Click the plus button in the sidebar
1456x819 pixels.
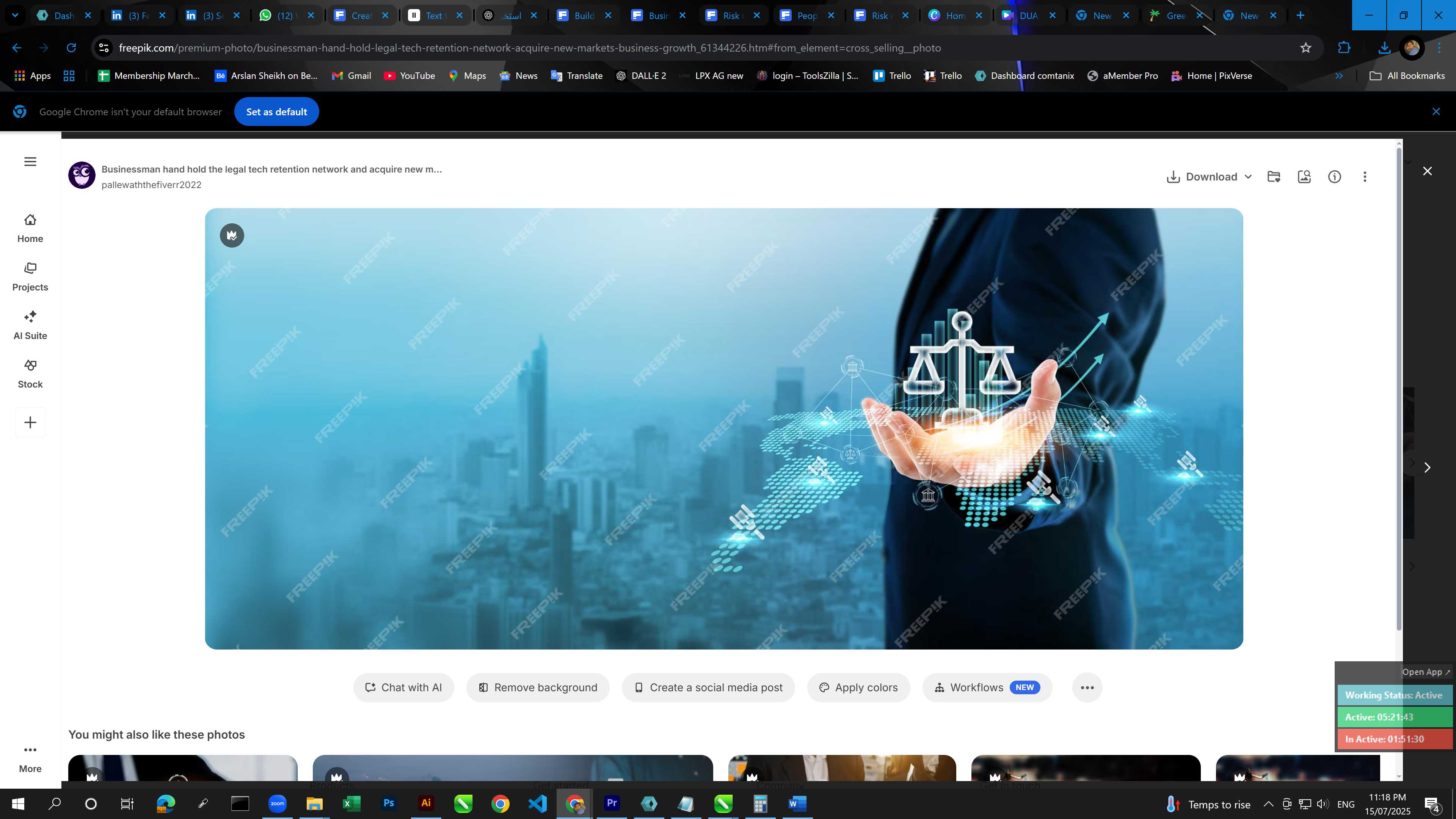pos(30,422)
